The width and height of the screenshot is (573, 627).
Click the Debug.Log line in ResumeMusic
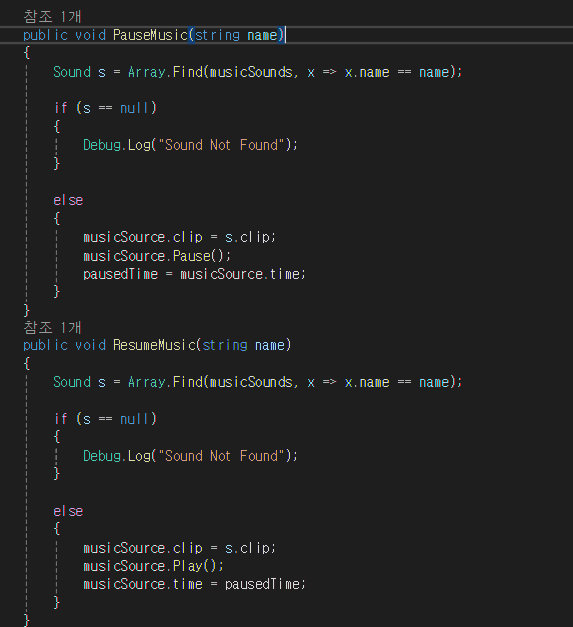190,456
